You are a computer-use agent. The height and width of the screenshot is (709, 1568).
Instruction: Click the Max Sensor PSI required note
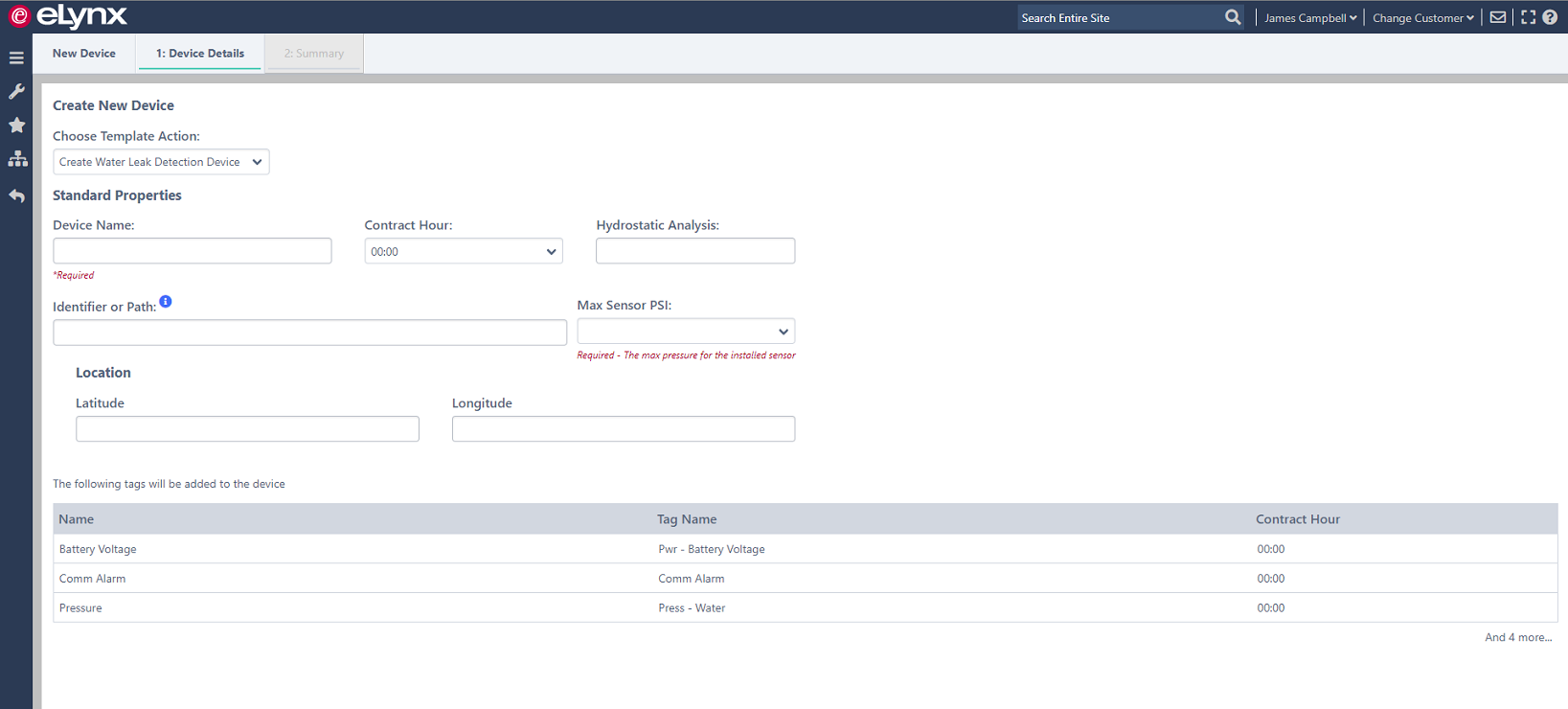(x=686, y=355)
